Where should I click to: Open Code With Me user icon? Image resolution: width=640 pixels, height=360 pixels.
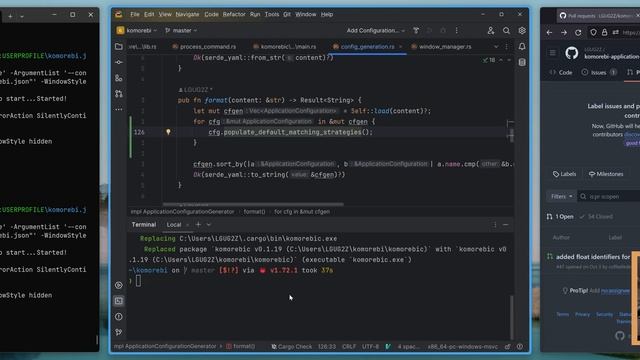click(491, 31)
